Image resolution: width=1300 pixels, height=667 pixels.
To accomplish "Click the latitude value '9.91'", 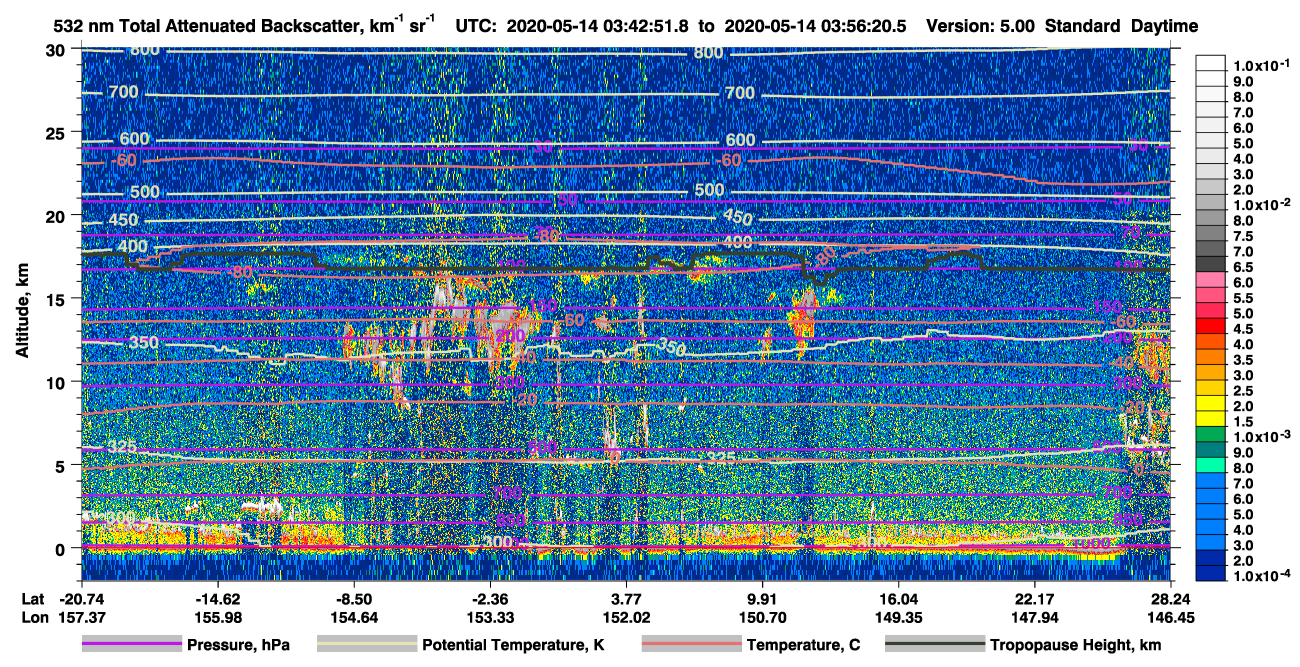I will [762, 600].
